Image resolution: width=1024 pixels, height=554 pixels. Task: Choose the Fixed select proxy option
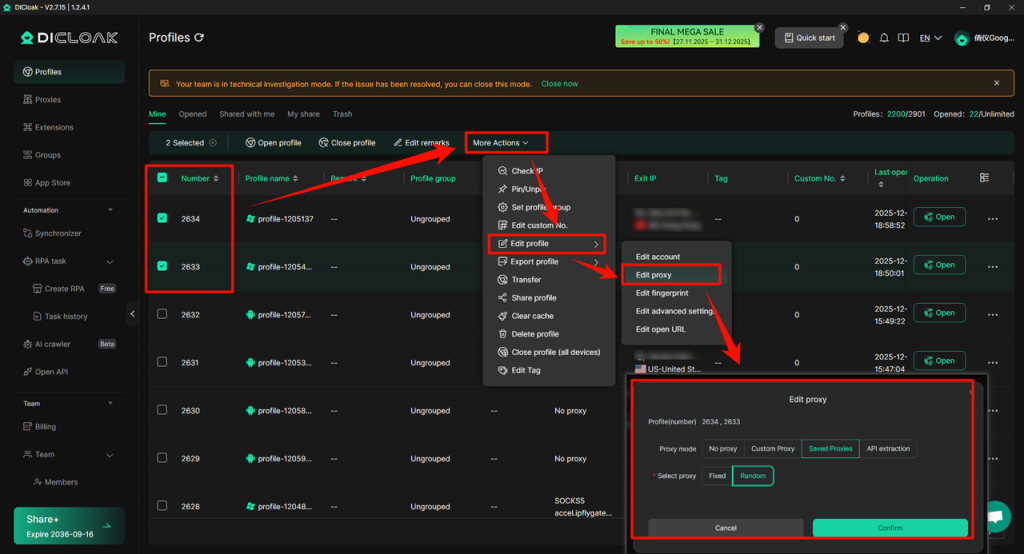(x=717, y=476)
